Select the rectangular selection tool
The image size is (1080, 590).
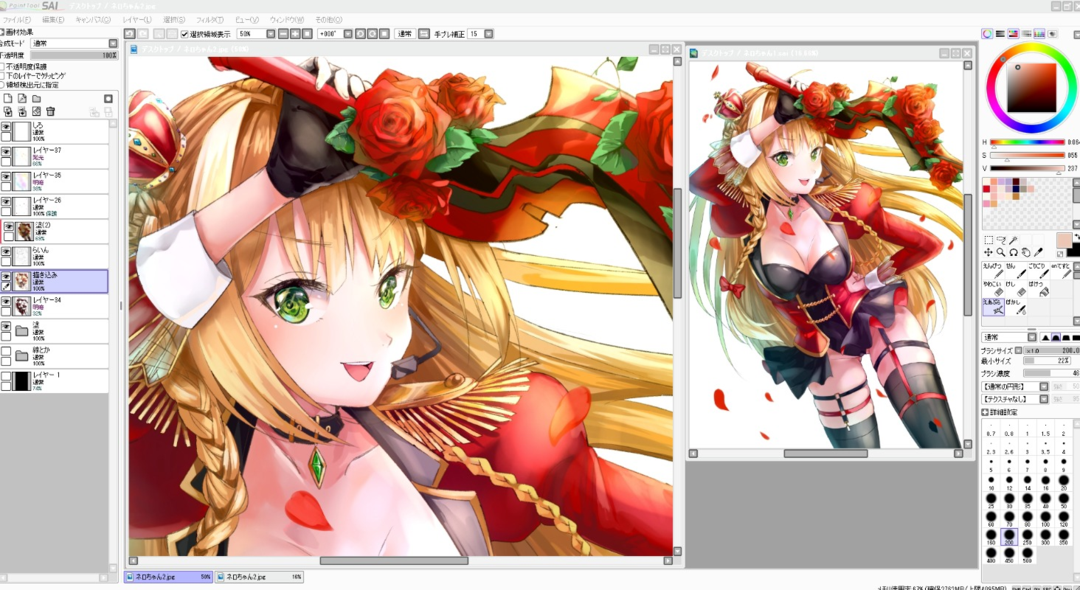(x=988, y=240)
